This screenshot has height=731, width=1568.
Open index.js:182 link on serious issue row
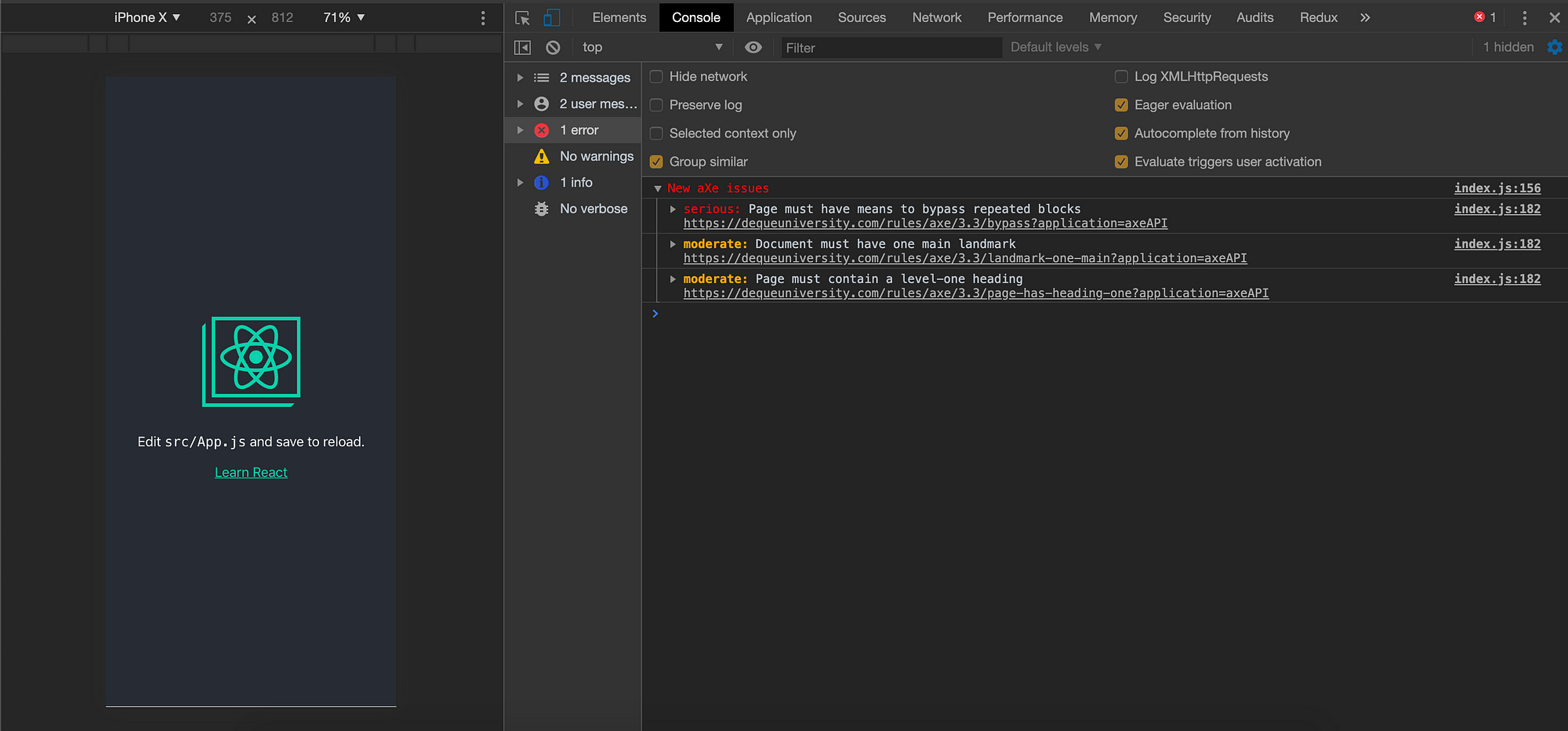(x=1497, y=209)
